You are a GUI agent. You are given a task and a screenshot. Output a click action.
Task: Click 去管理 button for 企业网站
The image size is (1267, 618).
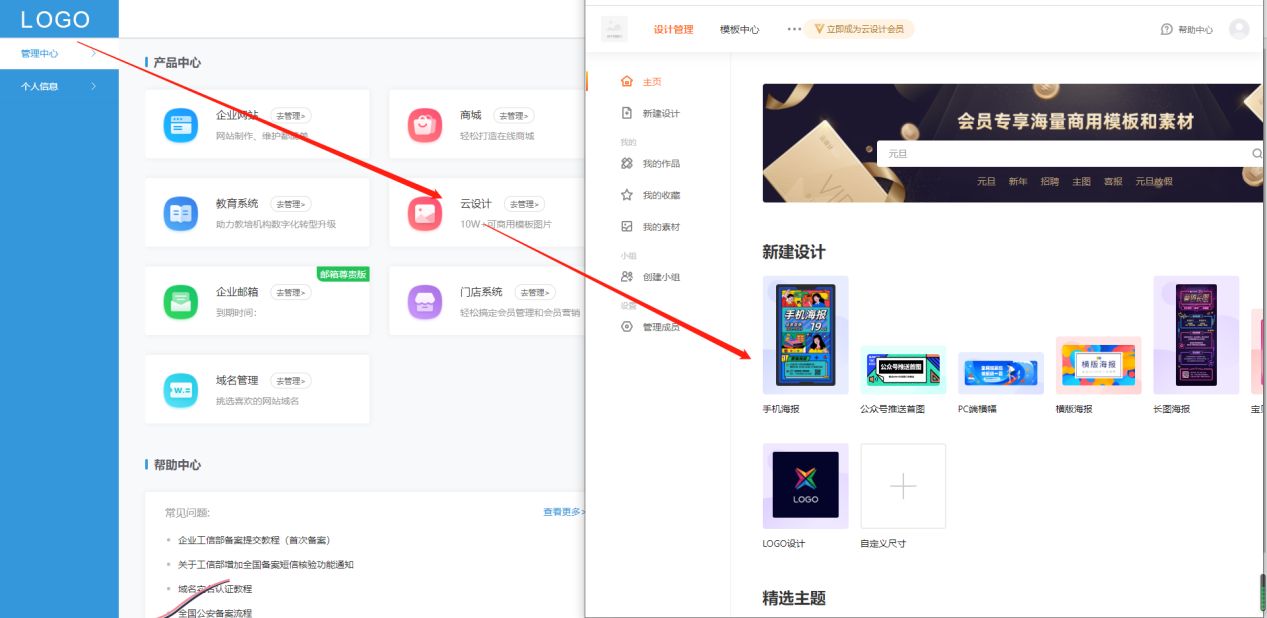[x=291, y=116]
